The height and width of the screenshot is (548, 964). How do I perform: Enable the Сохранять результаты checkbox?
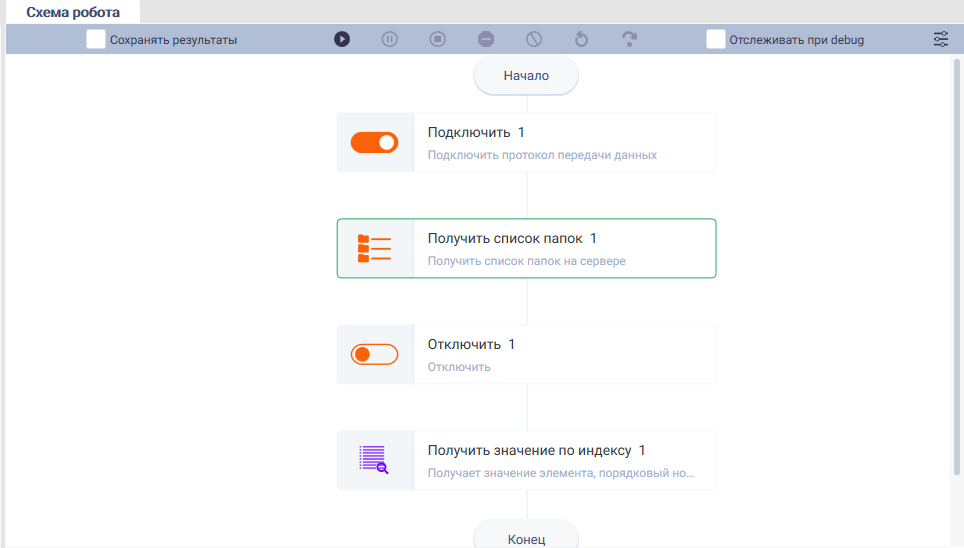pyautogui.click(x=95, y=39)
